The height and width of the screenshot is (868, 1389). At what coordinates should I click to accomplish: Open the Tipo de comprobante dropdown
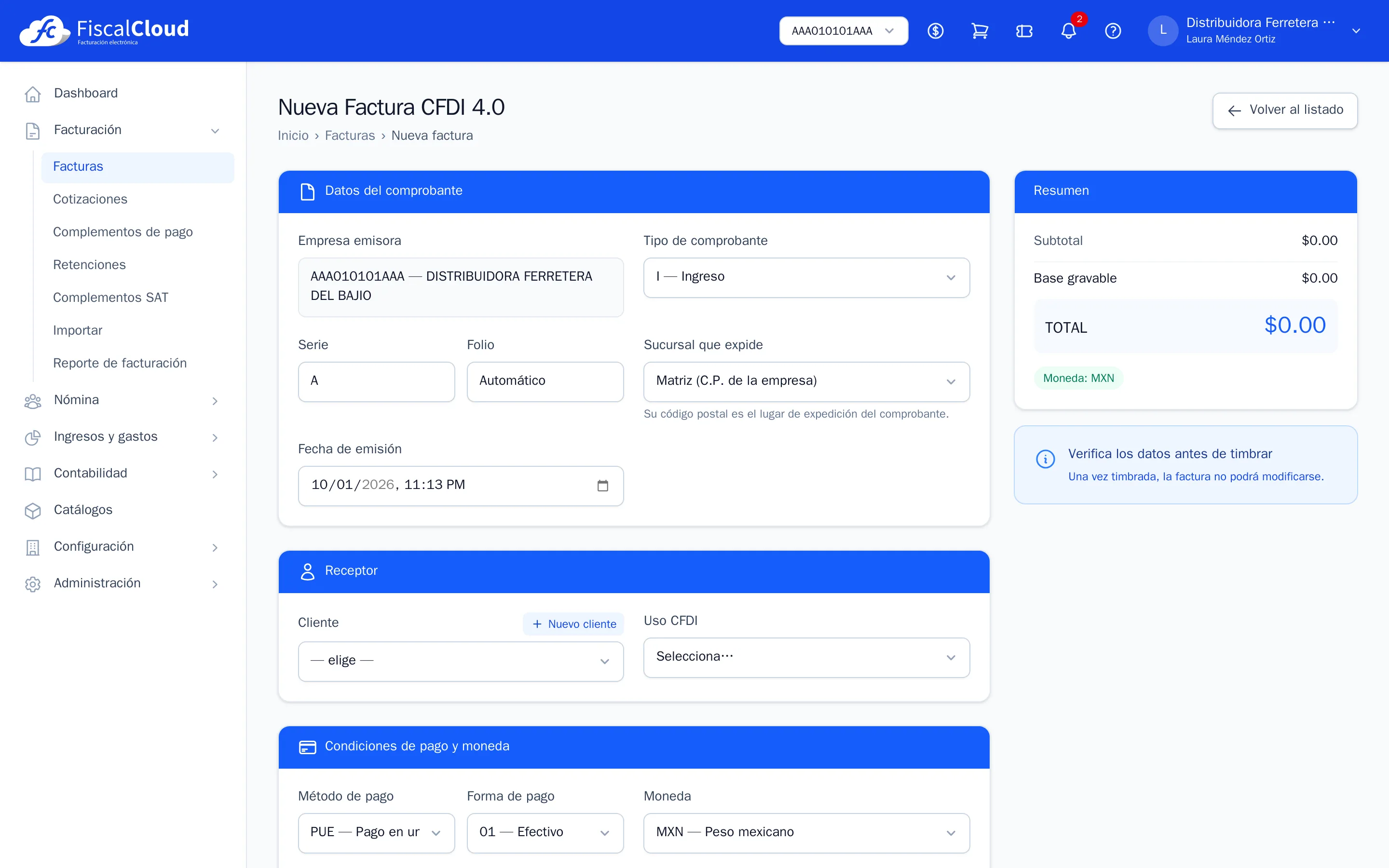806,277
